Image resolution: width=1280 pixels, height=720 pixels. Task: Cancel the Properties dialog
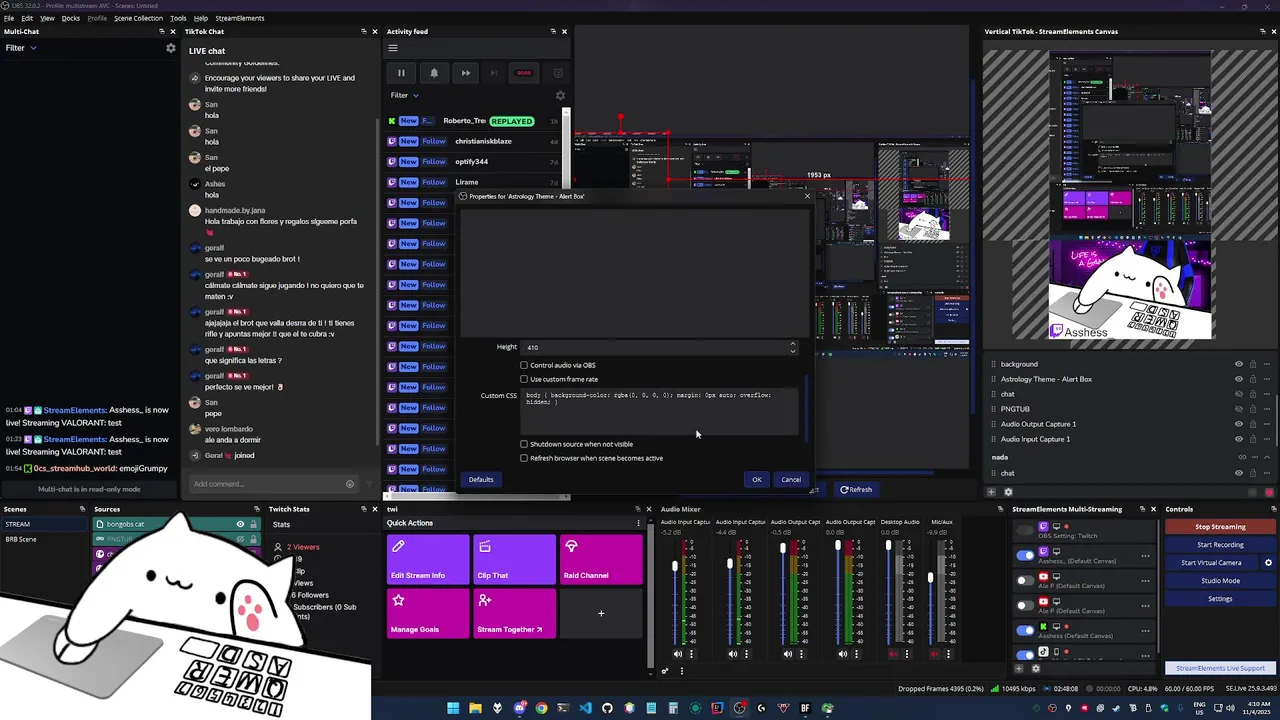click(x=791, y=479)
